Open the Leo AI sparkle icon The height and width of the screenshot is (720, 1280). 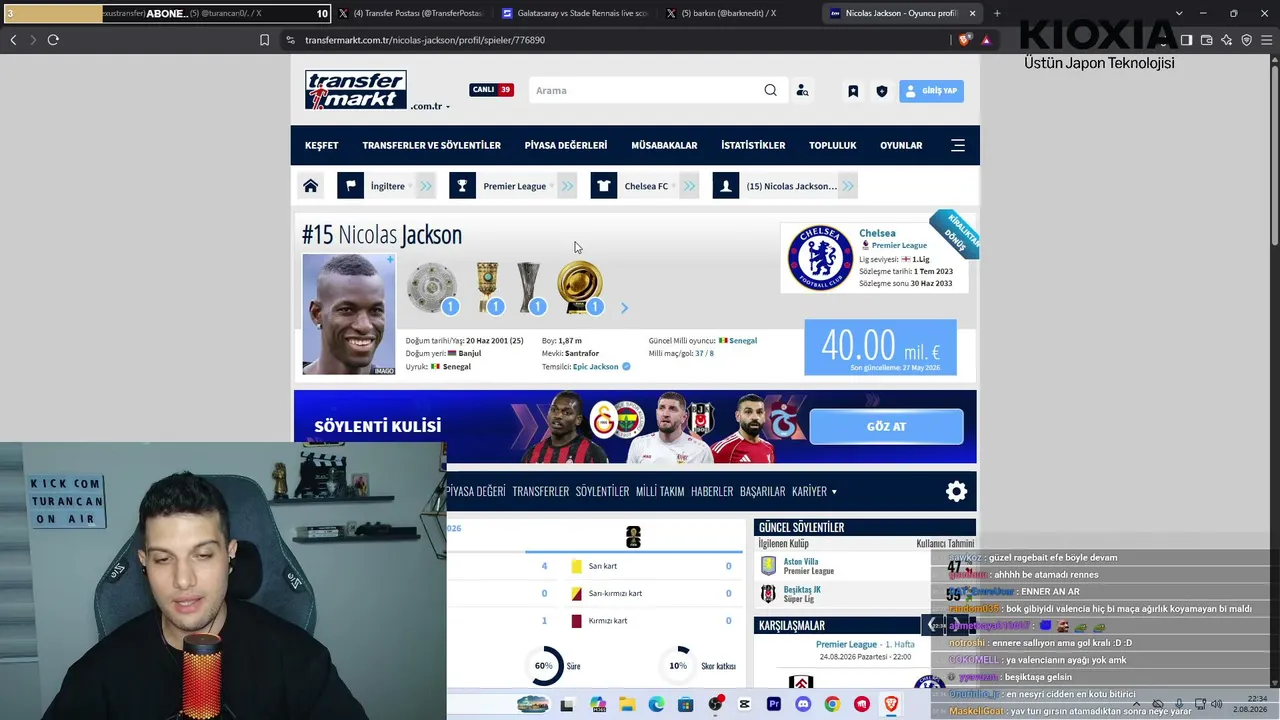1226,40
